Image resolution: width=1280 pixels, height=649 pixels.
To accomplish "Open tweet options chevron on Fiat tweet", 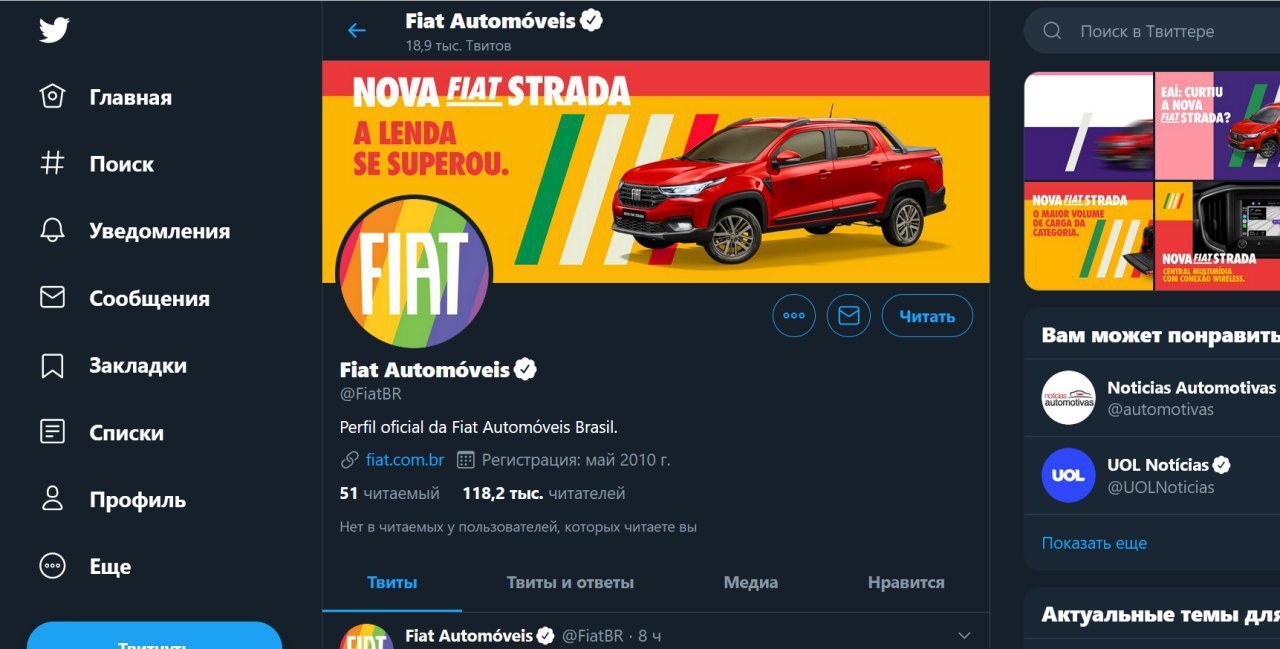I will (964, 636).
